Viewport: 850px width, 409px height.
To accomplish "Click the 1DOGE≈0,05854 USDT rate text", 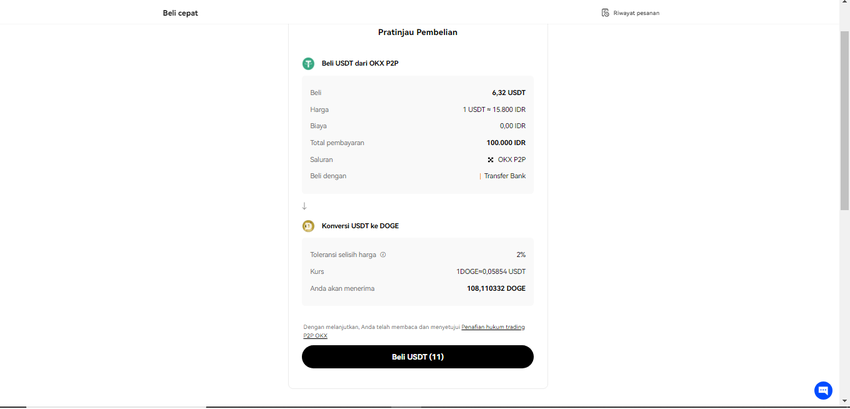I will coord(490,272).
